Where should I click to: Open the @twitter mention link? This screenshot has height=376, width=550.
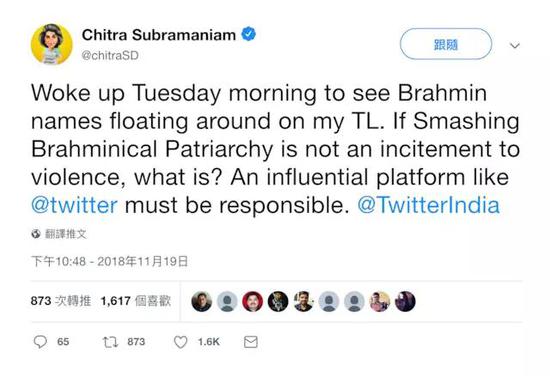pos(74,205)
